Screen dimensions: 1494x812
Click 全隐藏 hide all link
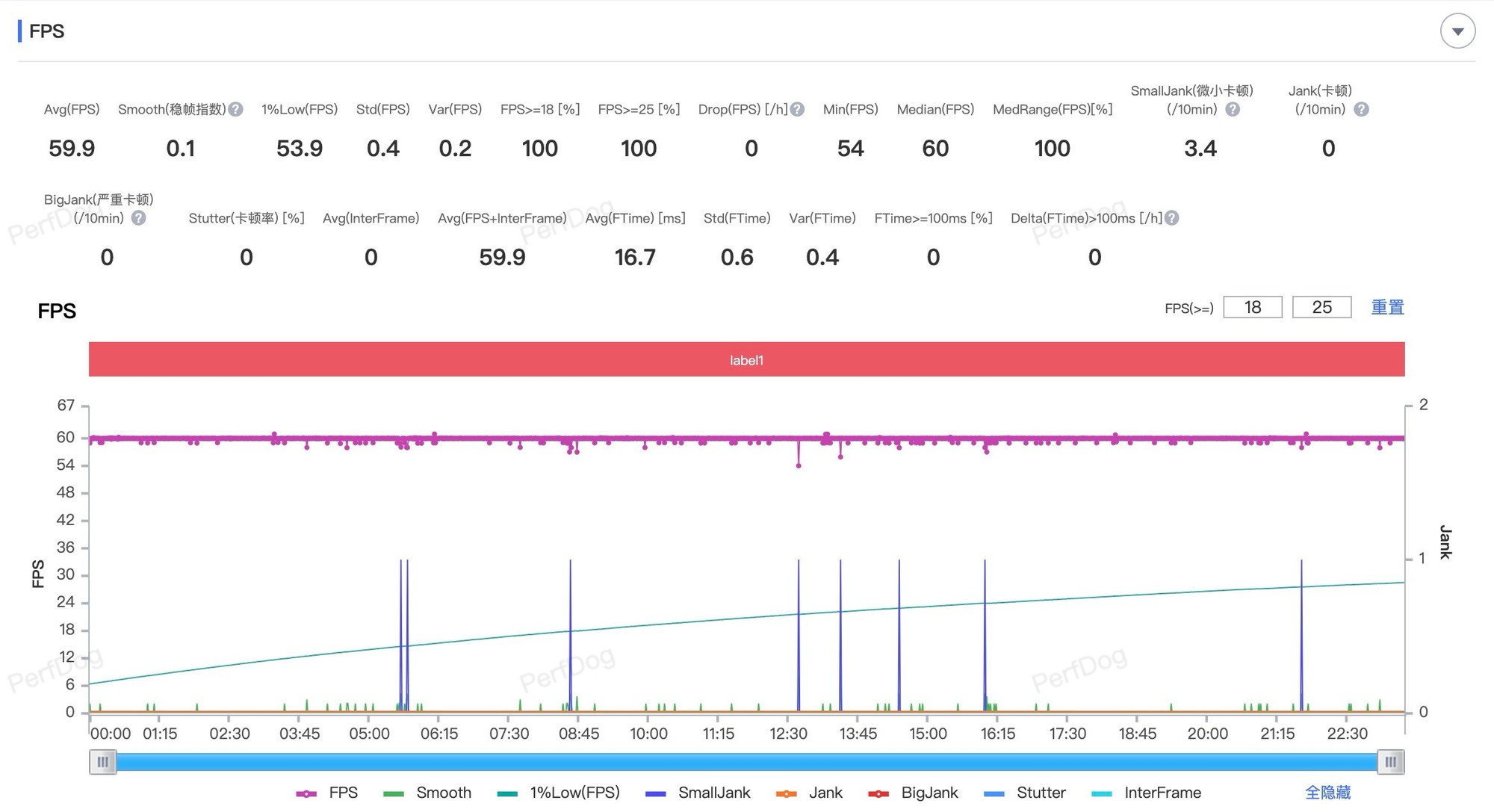(x=1327, y=793)
